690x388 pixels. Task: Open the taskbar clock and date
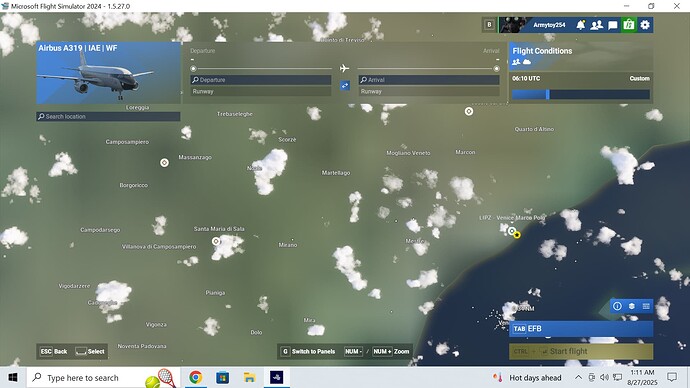(642, 377)
